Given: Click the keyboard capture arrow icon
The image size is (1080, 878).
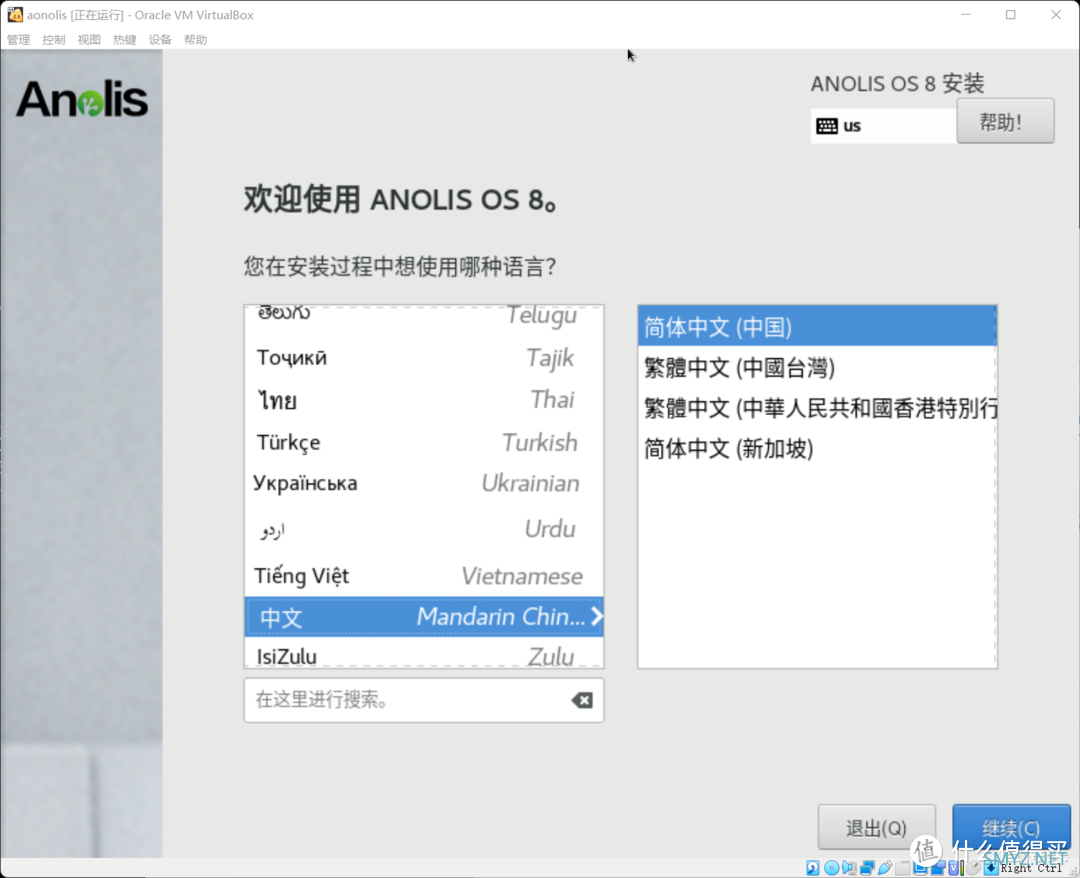Looking at the screenshot, I should point(991,868).
